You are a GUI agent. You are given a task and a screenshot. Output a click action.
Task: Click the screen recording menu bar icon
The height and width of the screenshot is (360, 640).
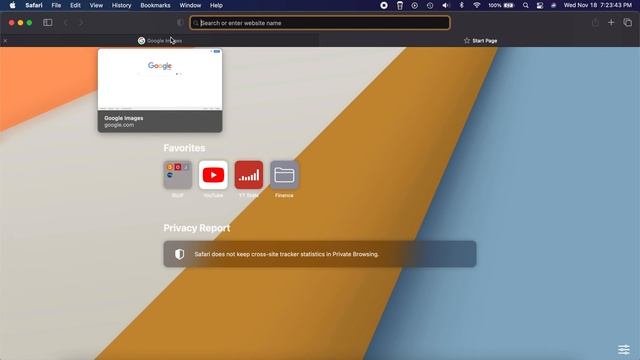pos(384,5)
